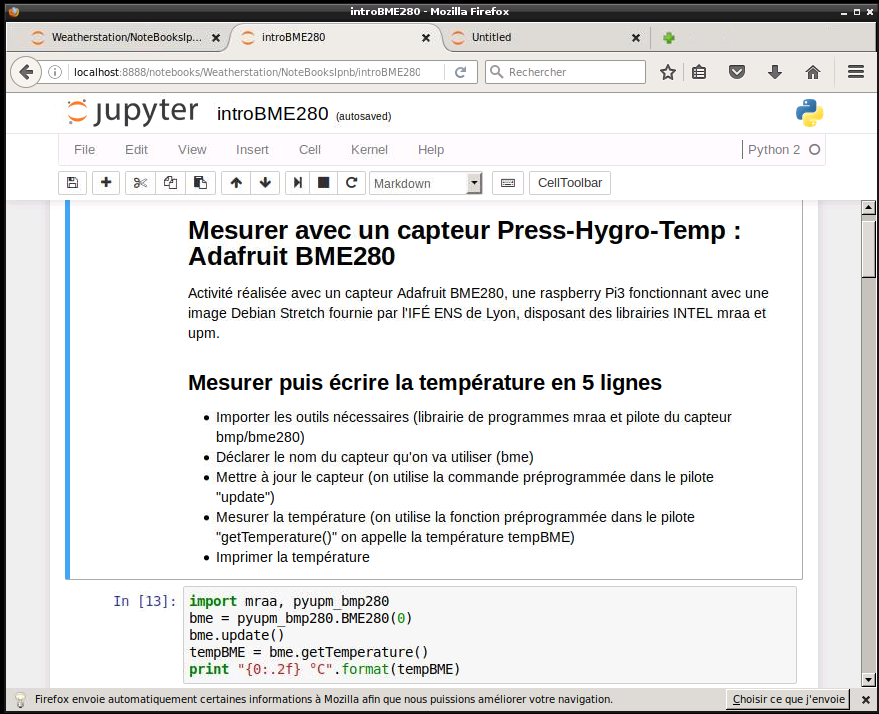The width and height of the screenshot is (879, 714).
Task: Save the notebook with the floppy disk icon
Action: coord(71,183)
